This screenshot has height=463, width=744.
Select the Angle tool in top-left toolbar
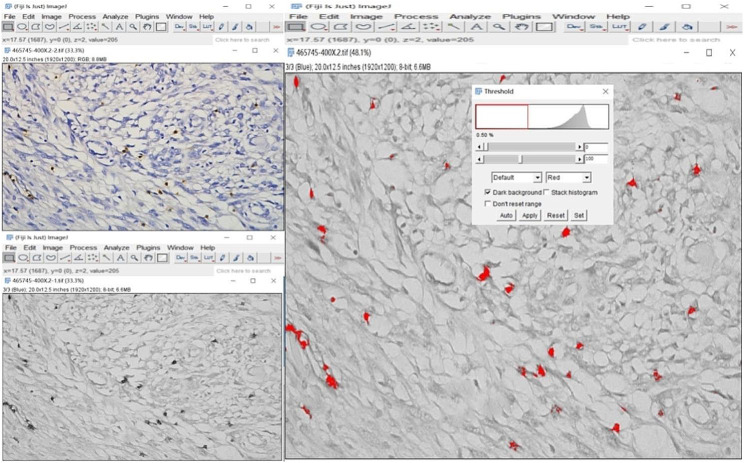[x=78, y=27]
